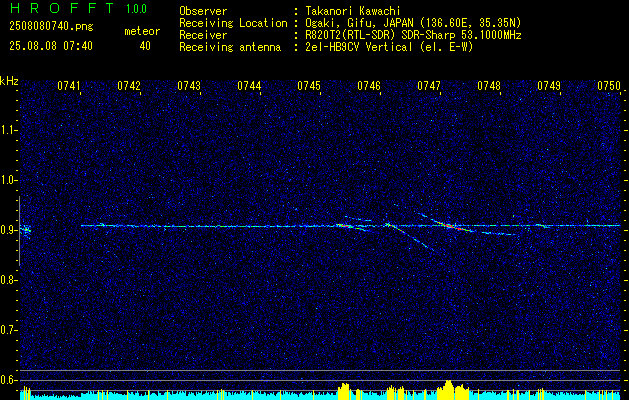
Task: Click the 0747 time marker
Action: (429, 86)
